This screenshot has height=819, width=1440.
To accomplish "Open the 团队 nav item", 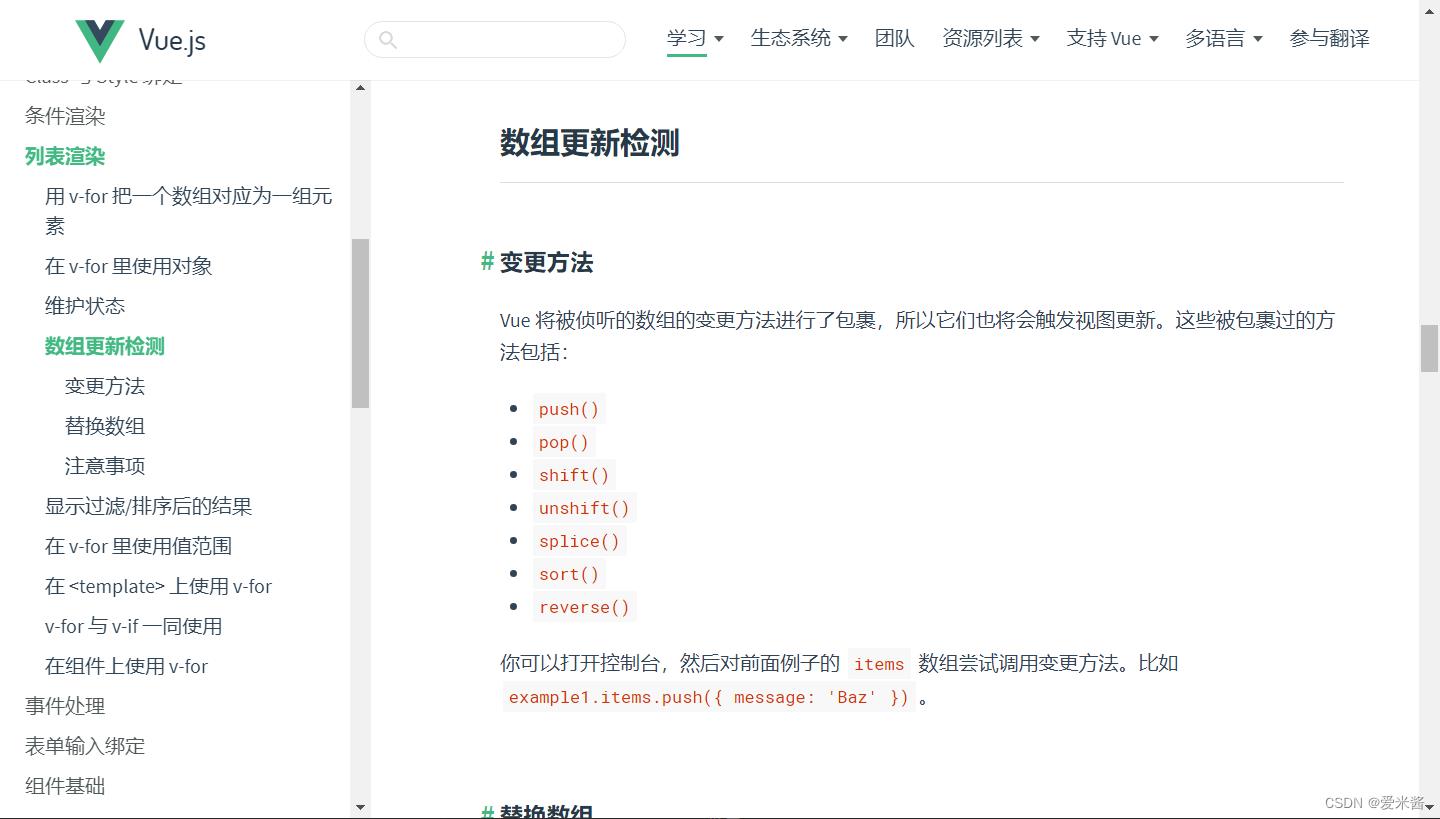I will pos(895,39).
